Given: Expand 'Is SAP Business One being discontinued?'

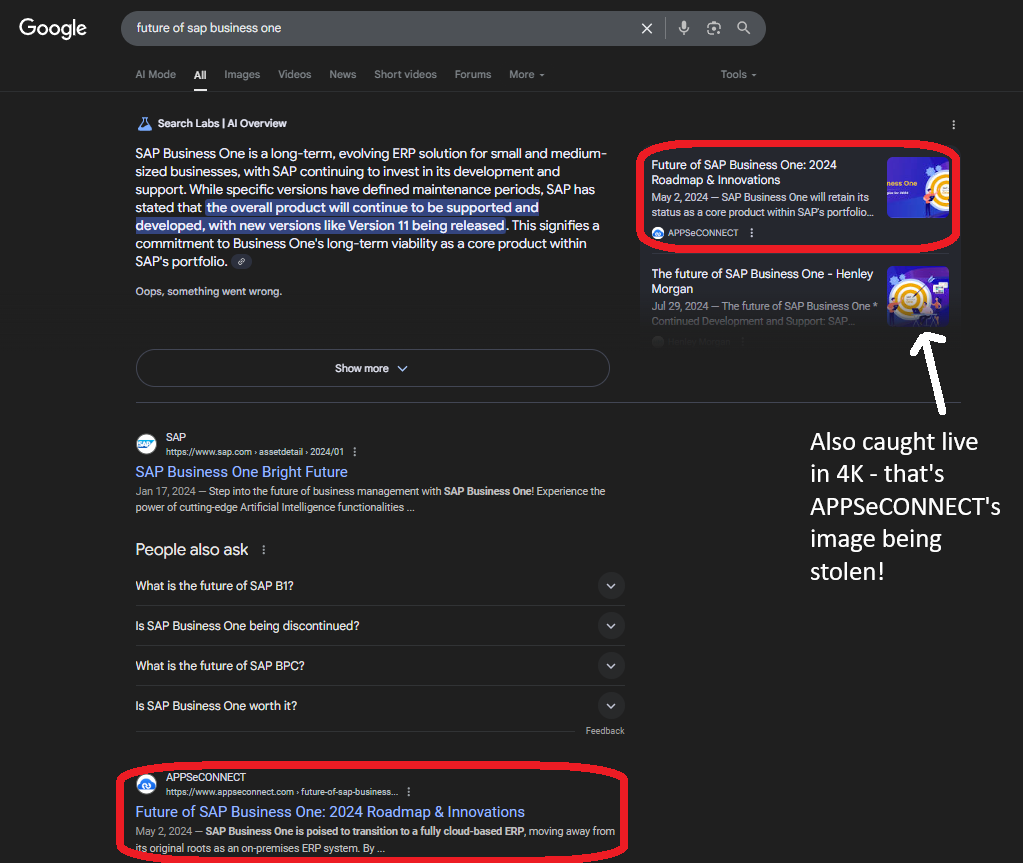Looking at the screenshot, I should [x=380, y=626].
